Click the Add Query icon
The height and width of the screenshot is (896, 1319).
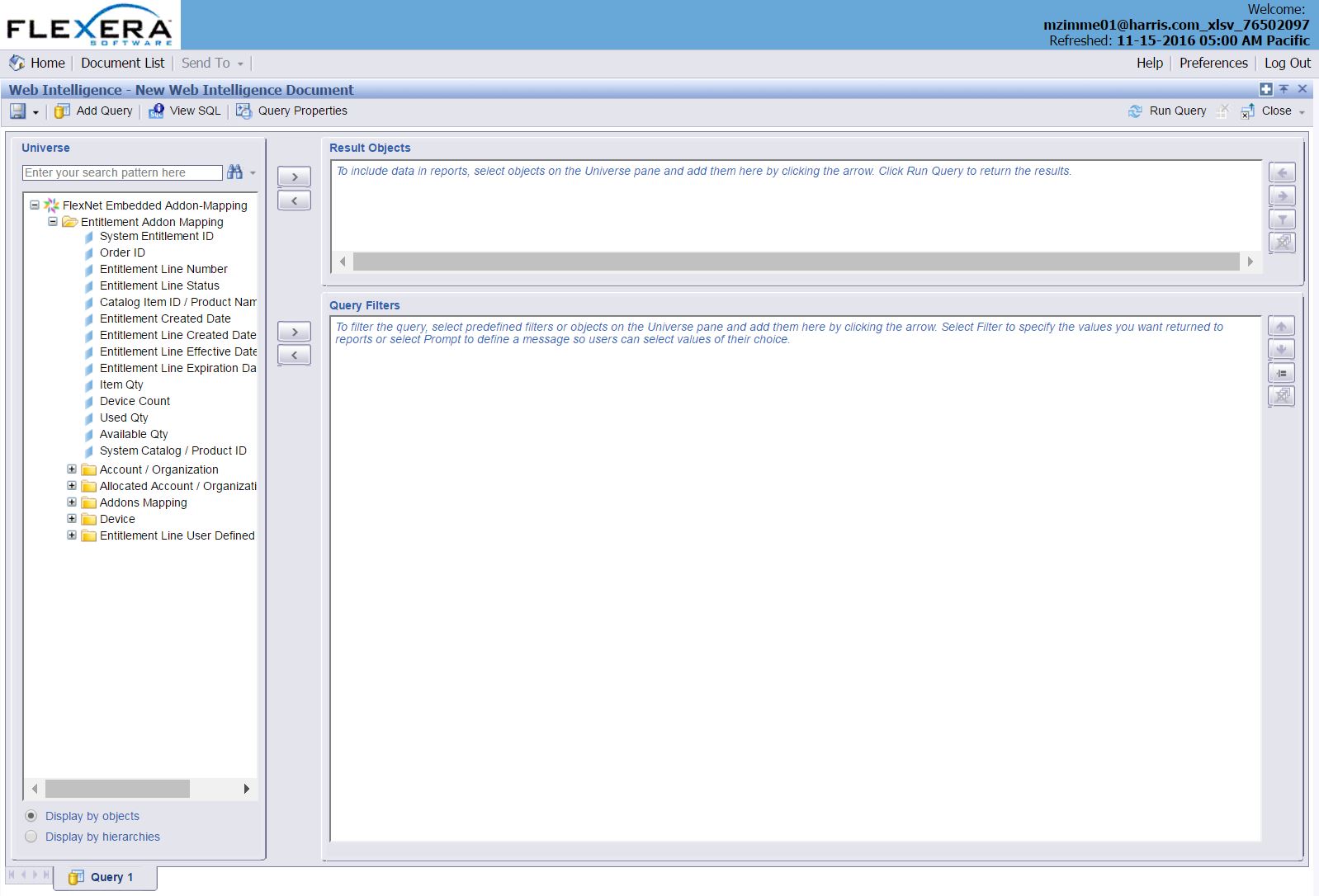point(62,111)
